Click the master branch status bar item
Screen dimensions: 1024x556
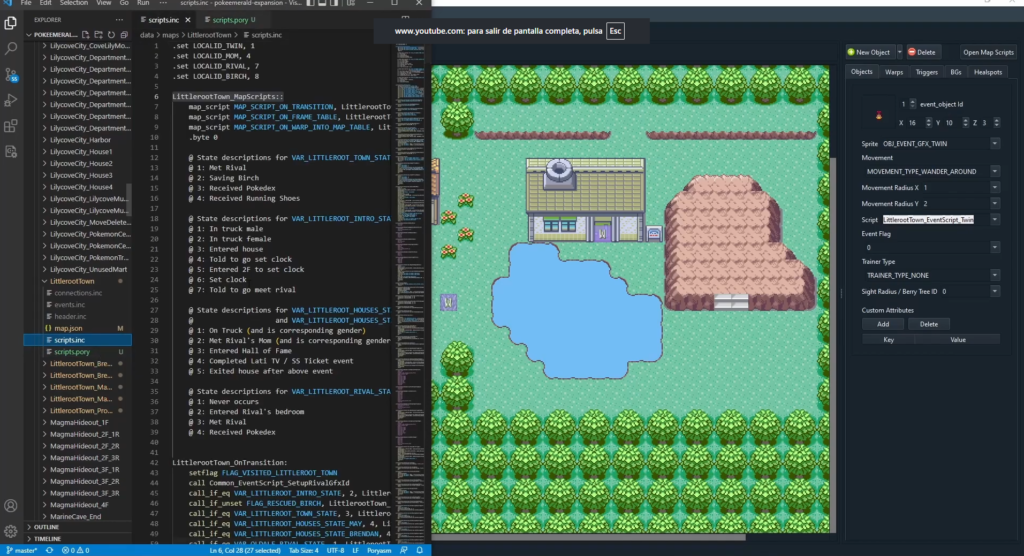pyautogui.click(x=22, y=550)
